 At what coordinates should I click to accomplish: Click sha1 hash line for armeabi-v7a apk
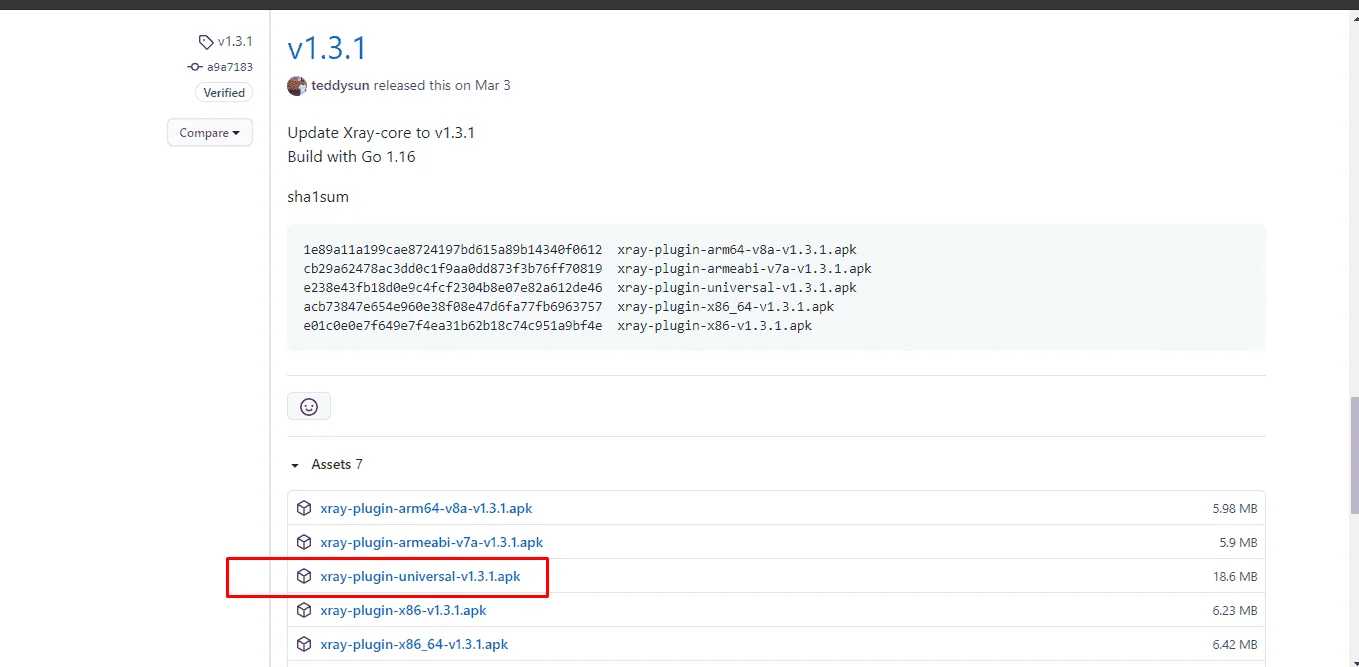(x=587, y=269)
